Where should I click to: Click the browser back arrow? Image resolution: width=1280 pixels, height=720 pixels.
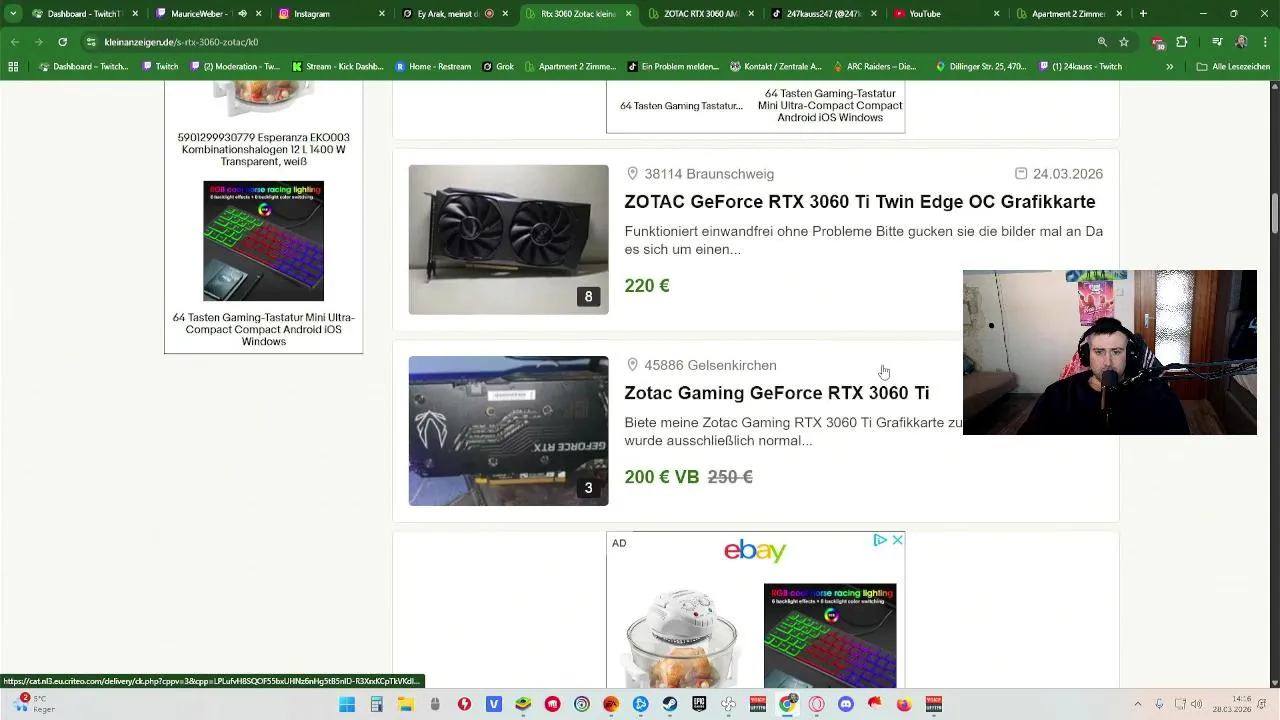pyautogui.click(x=15, y=42)
